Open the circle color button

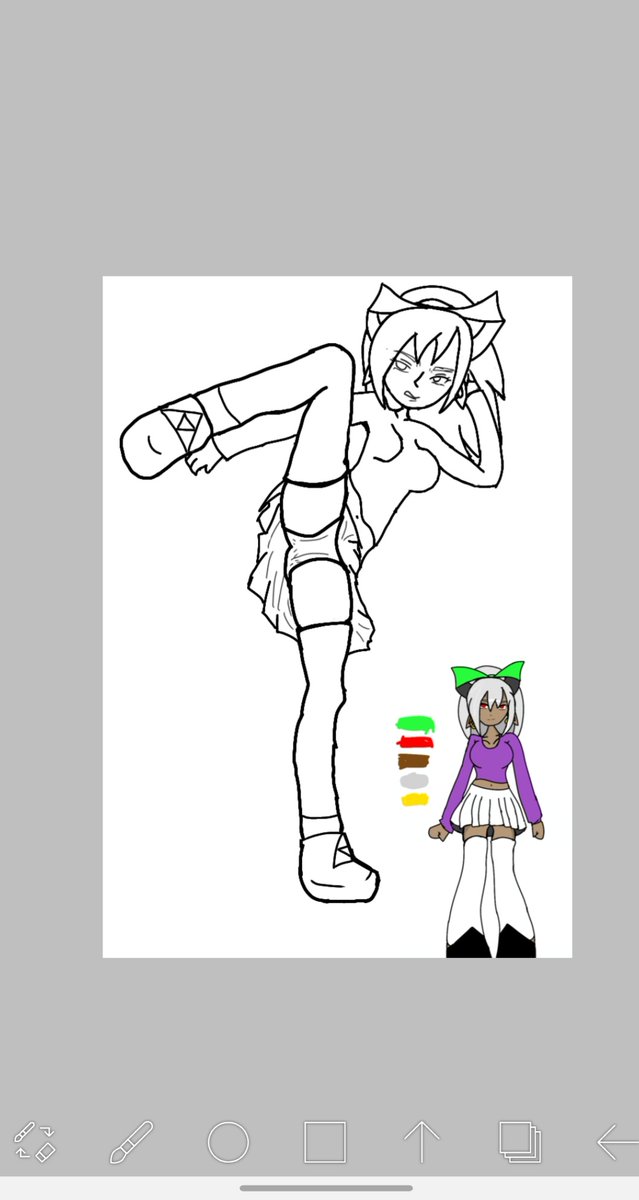point(228,1142)
